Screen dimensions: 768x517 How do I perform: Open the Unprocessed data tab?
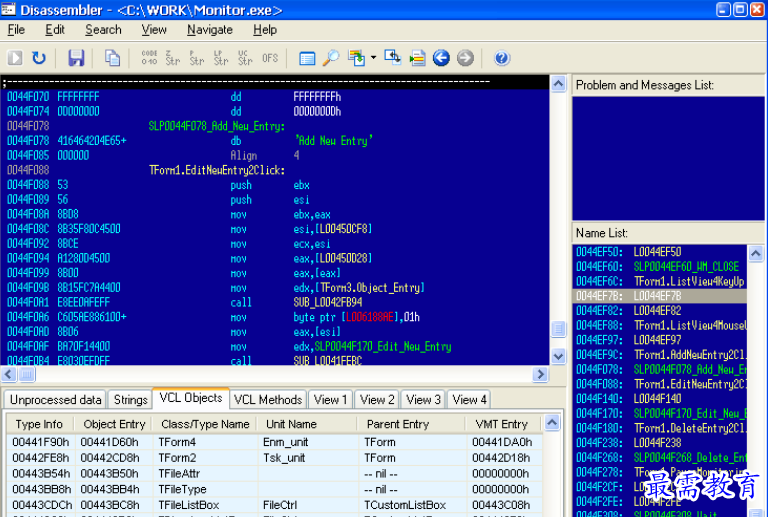click(56, 400)
